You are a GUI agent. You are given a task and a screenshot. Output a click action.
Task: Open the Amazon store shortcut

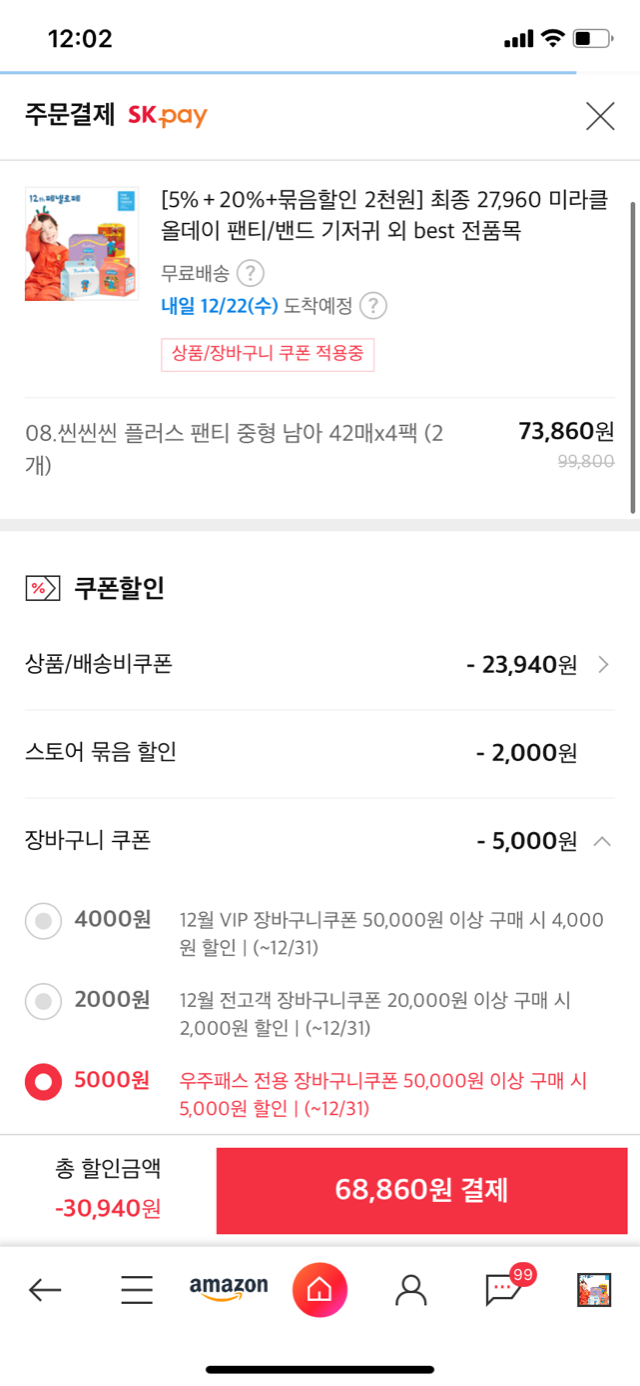pyautogui.click(x=229, y=1288)
